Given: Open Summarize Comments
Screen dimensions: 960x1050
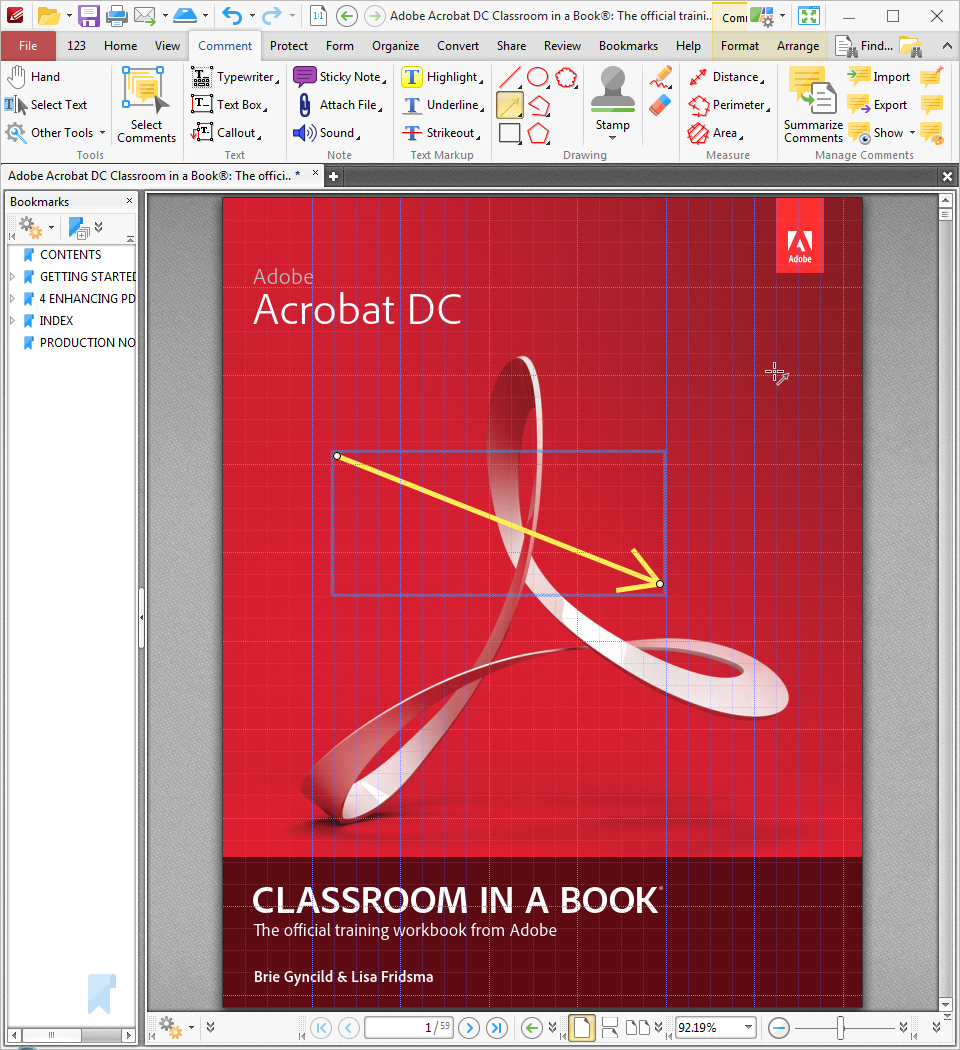Looking at the screenshot, I should pyautogui.click(x=813, y=105).
